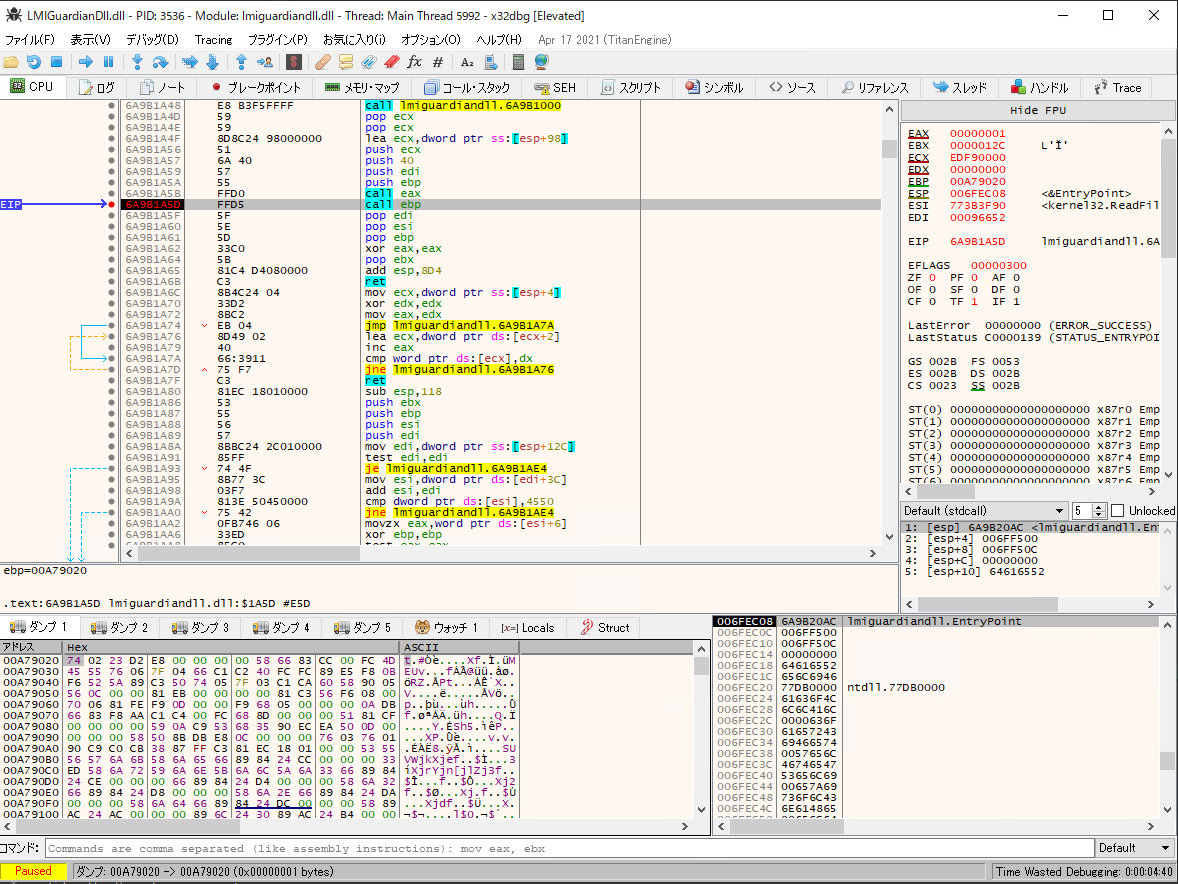The height and width of the screenshot is (884, 1178).
Task: Open the Locals tab
Action: pyautogui.click(x=528, y=628)
